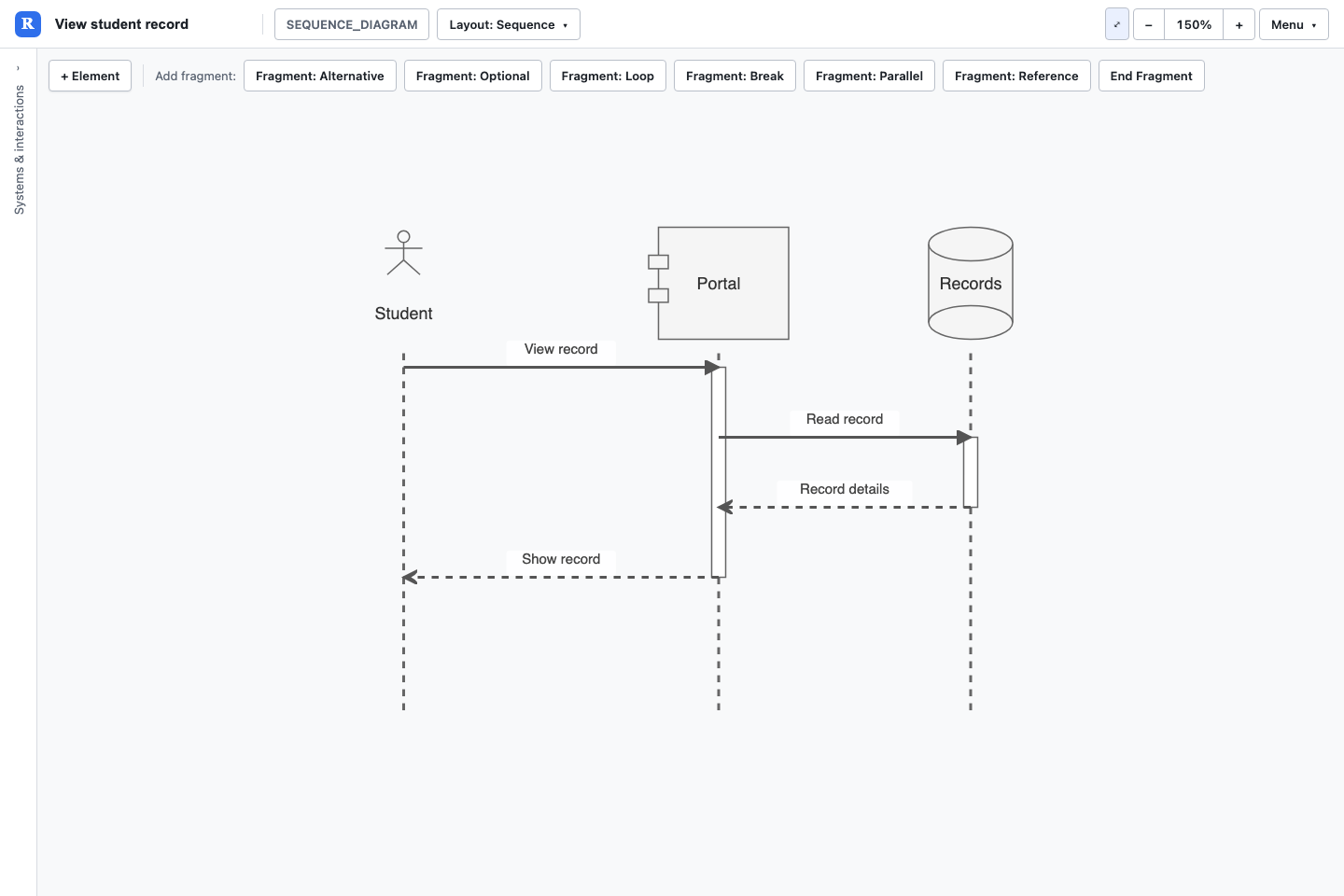
Task: Select the View record message label
Action: pyautogui.click(x=561, y=349)
